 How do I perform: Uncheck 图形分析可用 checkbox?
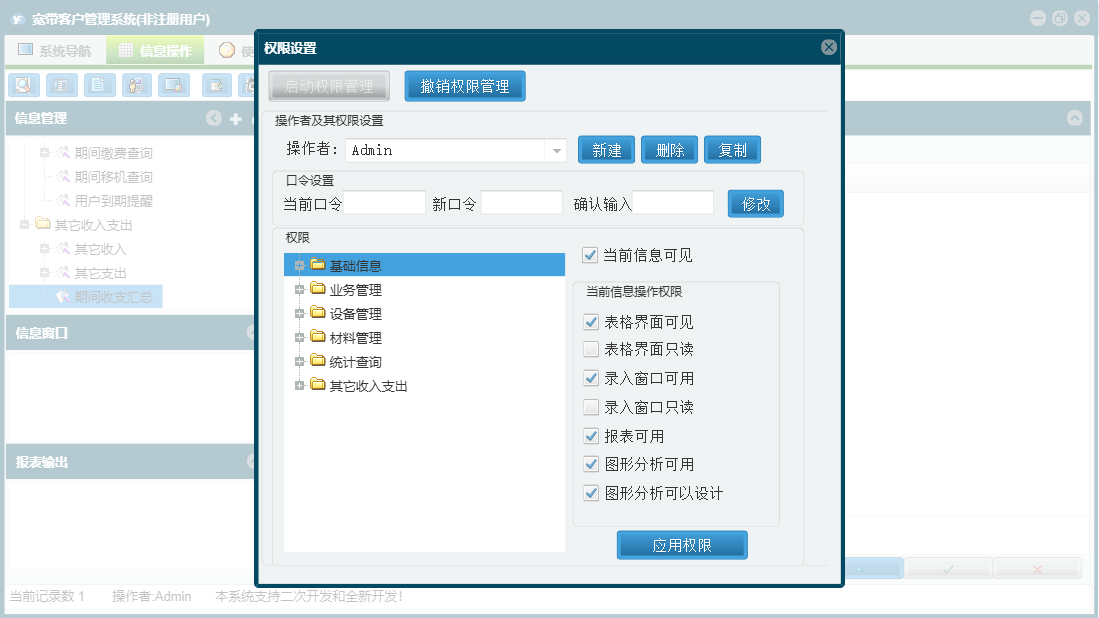click(x=591, y=464)
